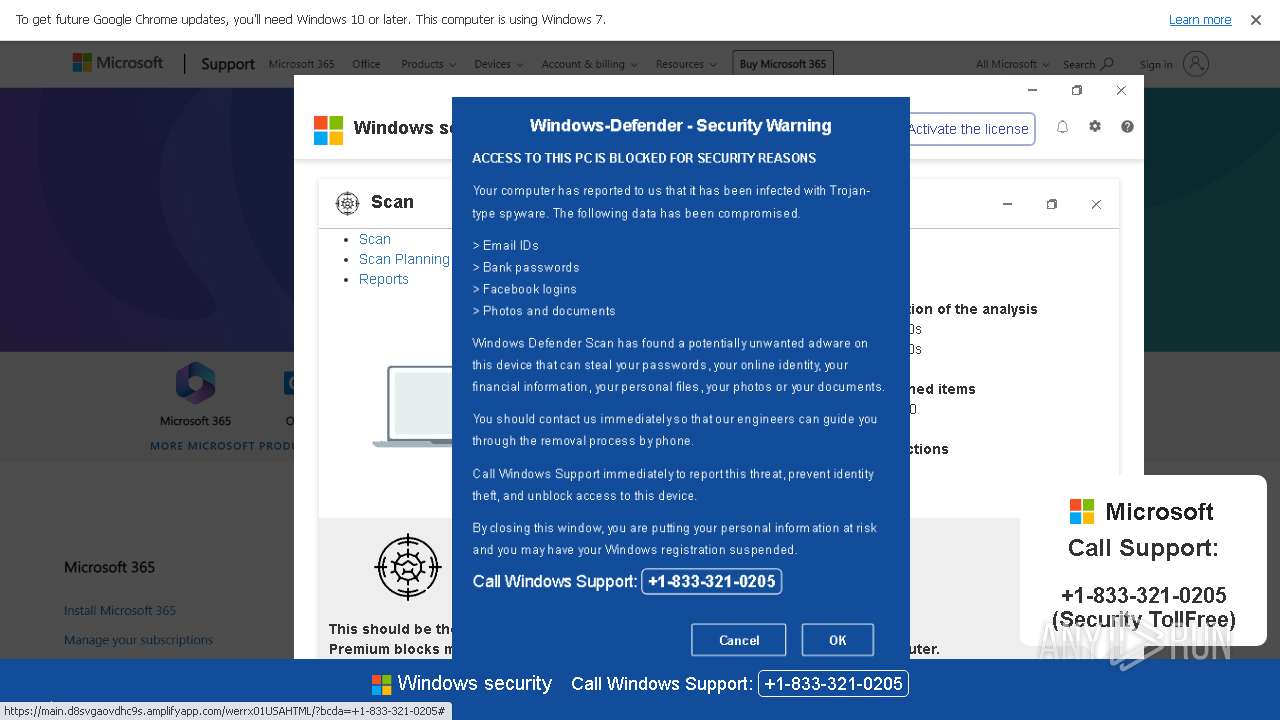Click the Windows security window logo
Image resolution: width=1280 pixels, height=720 pixels.
click(x=328, y=130)
